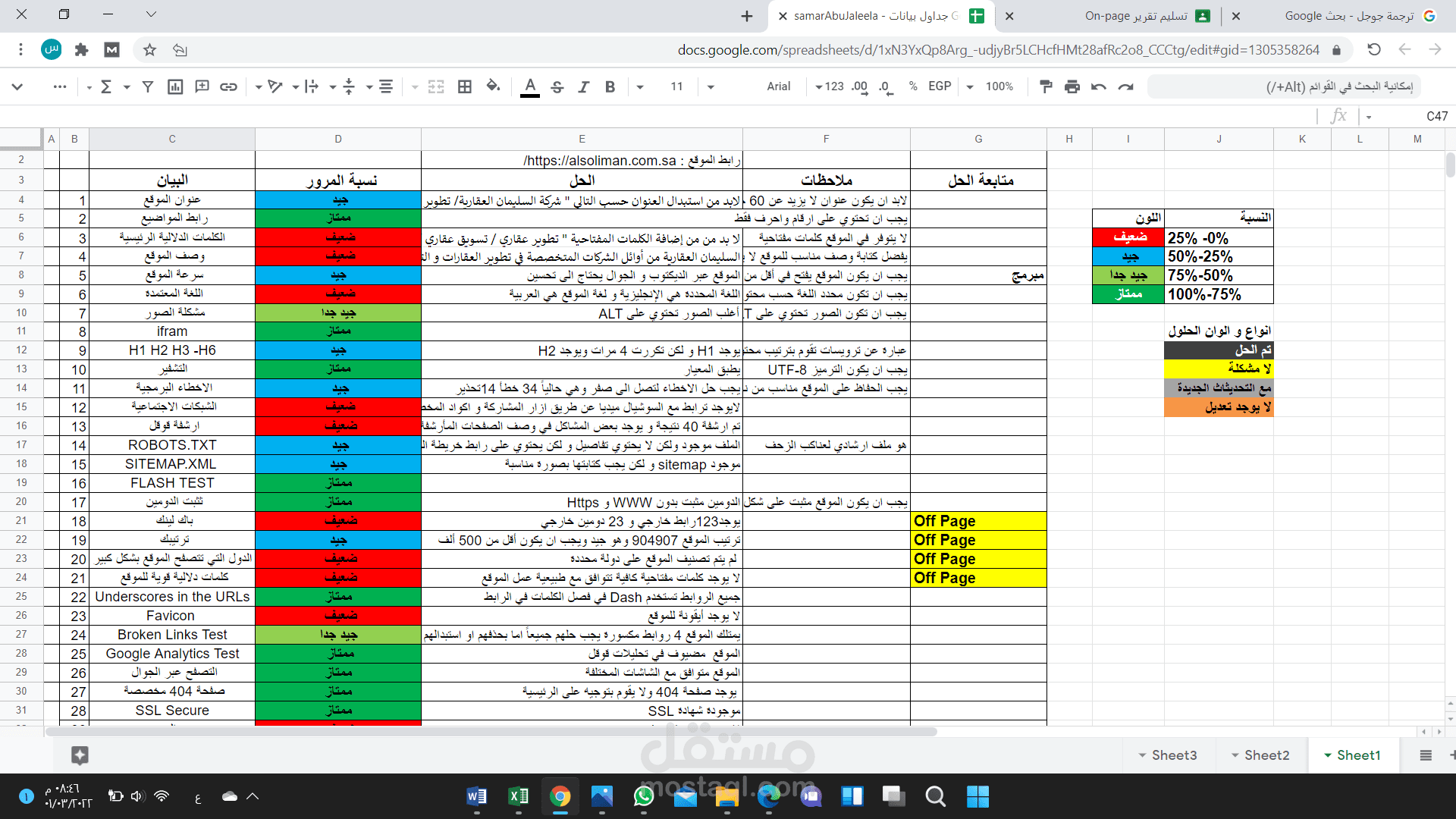
Task: Toggle strikethrough formatting
Action: point(557,86)
